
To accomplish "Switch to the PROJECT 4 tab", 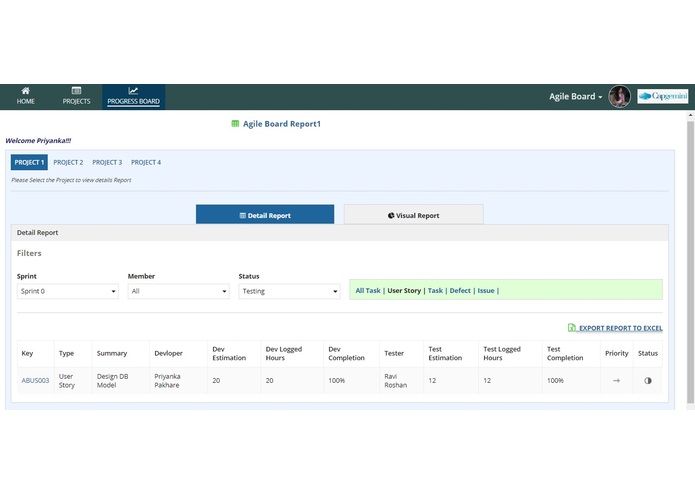I will click(146, 163).
